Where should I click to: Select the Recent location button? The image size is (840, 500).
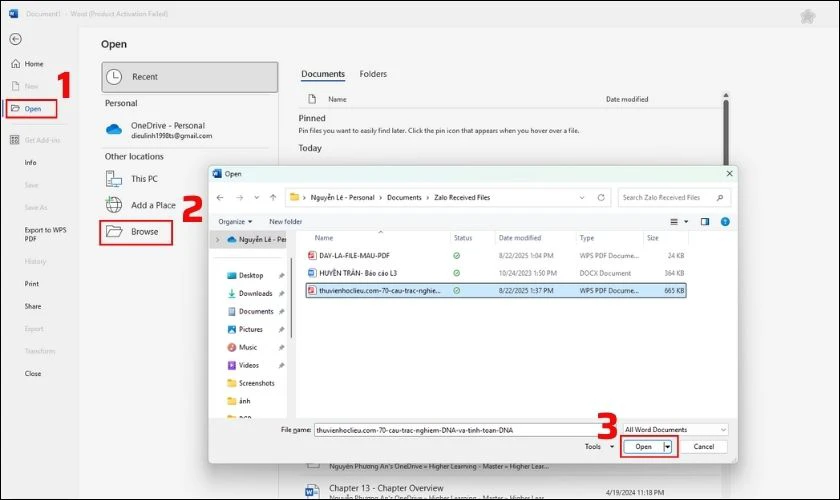190,77
